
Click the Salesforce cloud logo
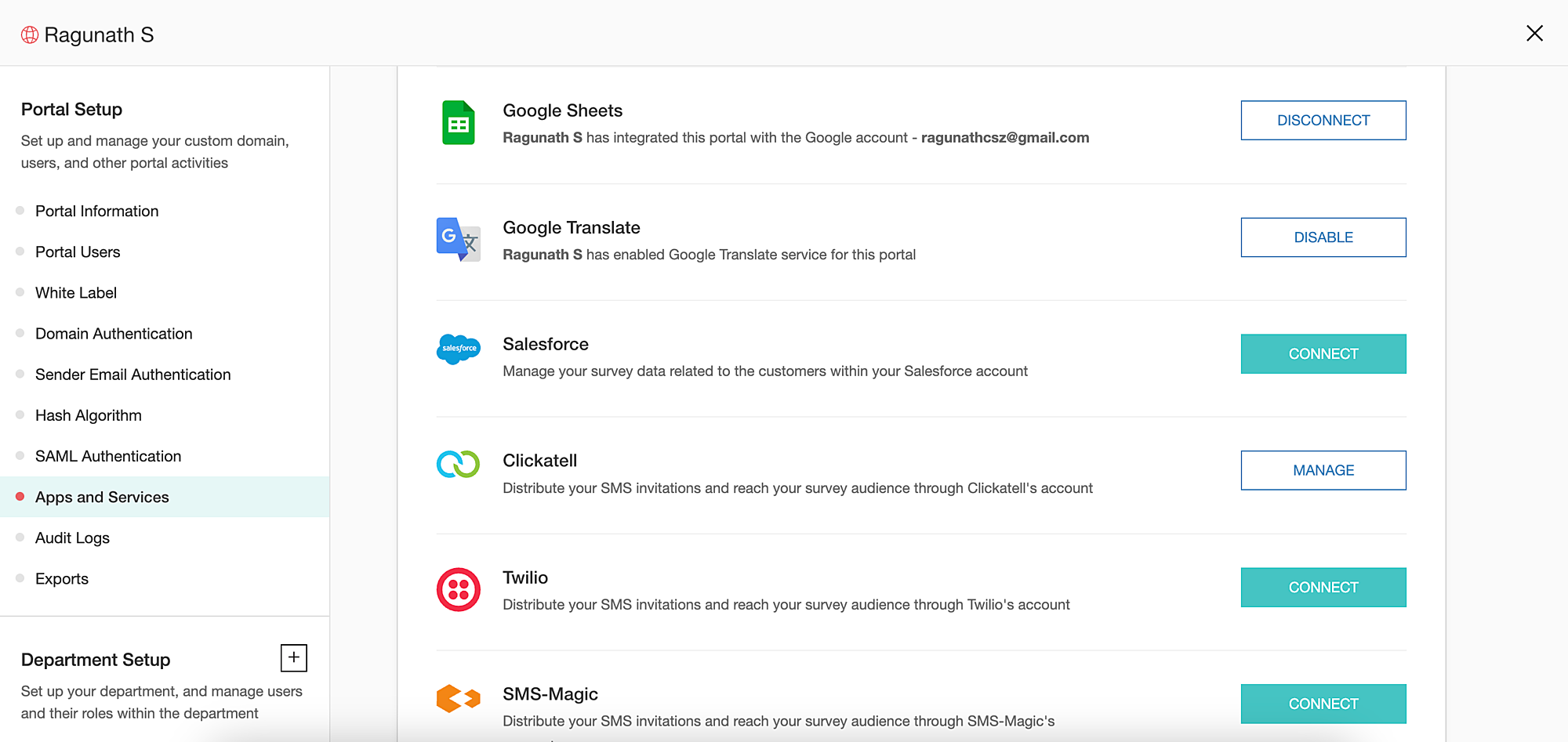[458, 349]
